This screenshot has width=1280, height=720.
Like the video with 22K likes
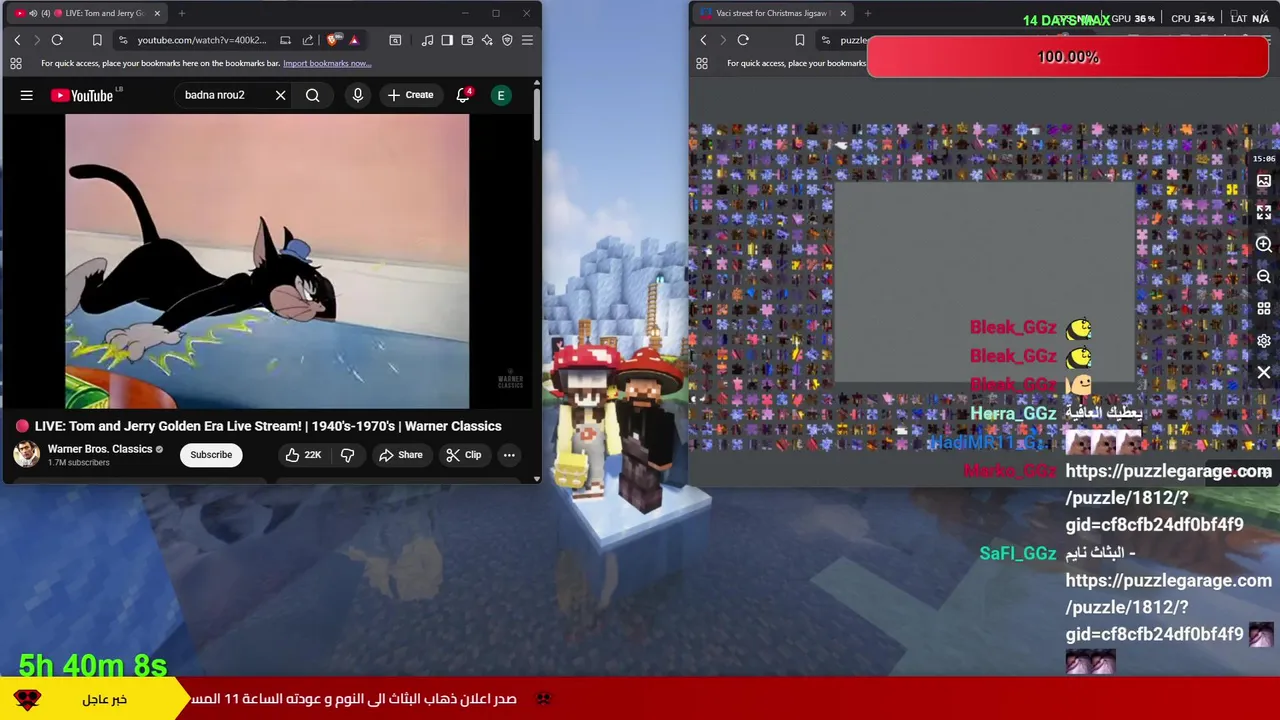point(303,455)
